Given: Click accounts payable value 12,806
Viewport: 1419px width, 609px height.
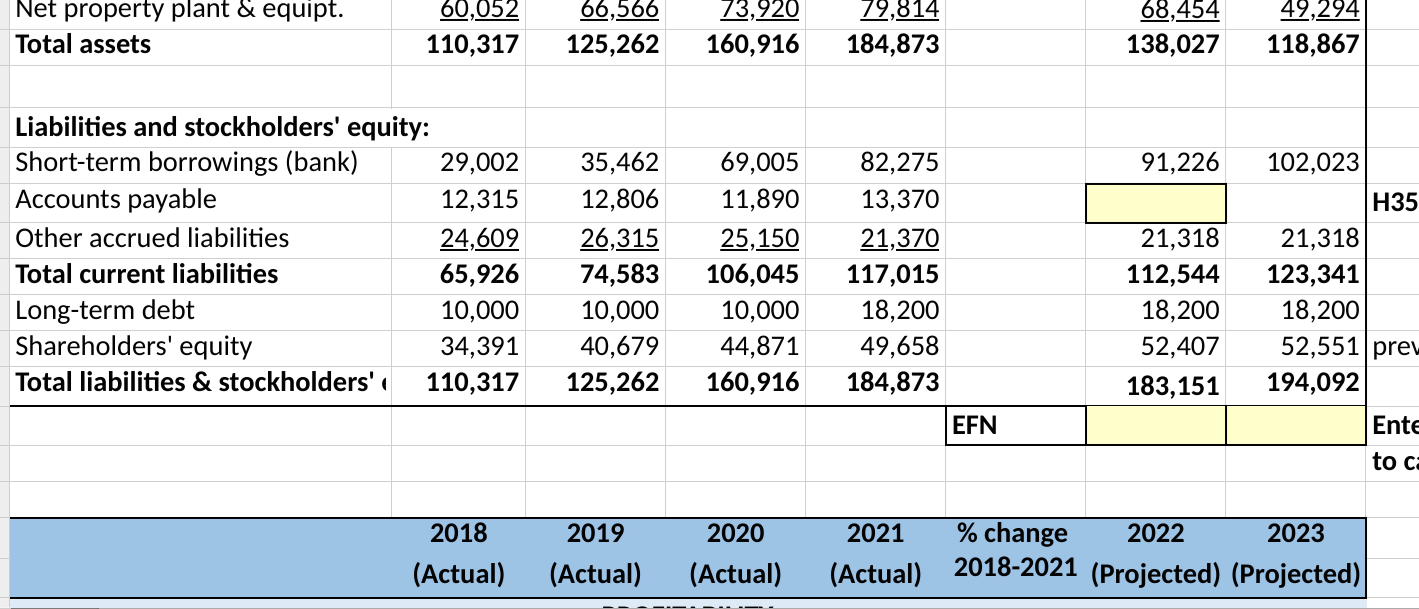Looking at the screenshot, I should 620,200.
